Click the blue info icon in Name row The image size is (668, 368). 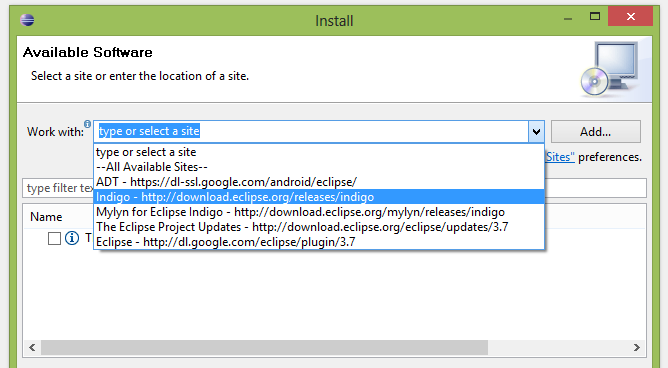tap(72, 238)
